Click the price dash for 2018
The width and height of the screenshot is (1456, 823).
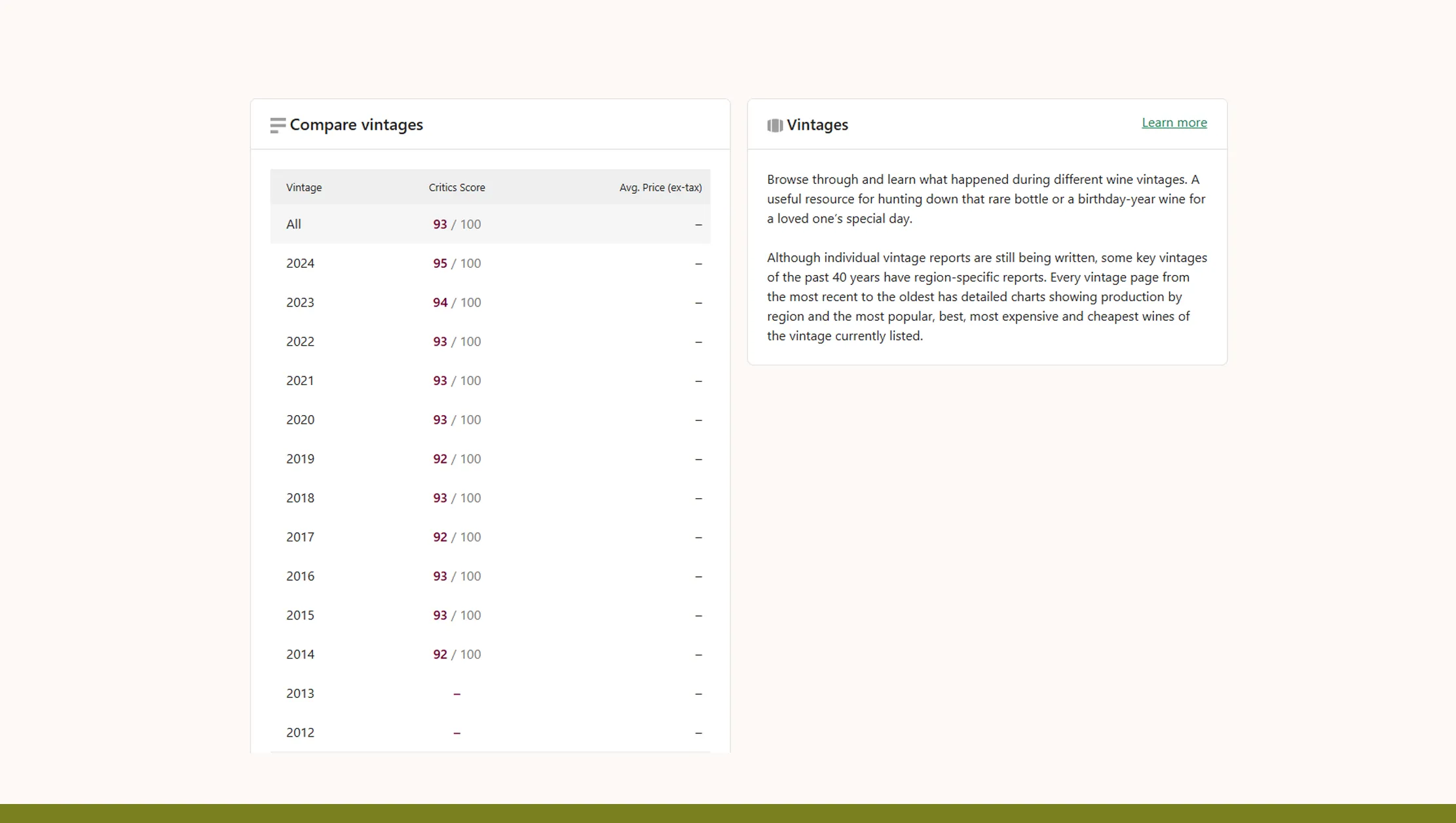click(x=698, y=498)
